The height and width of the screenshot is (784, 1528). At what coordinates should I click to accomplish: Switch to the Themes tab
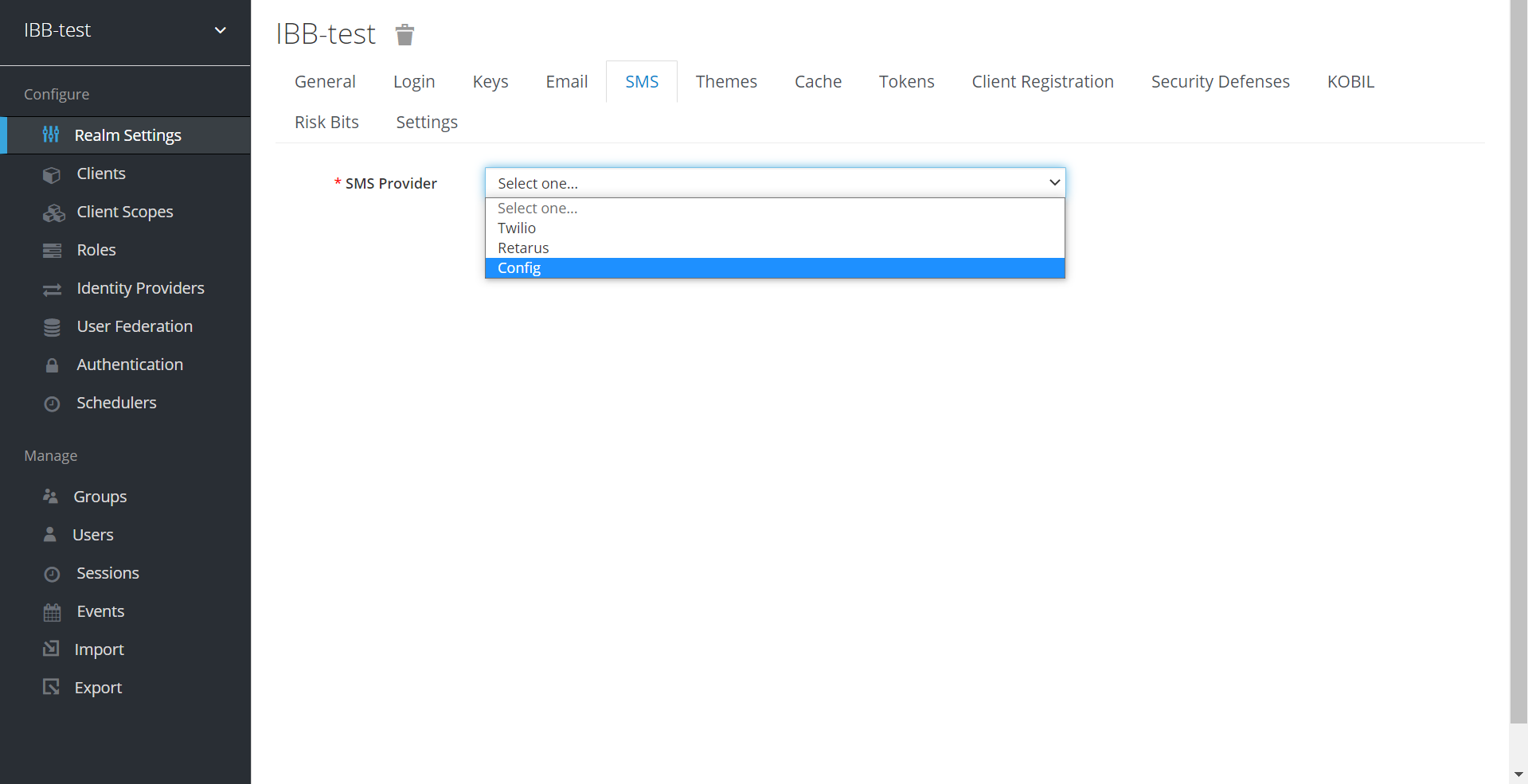click(726, 81)
